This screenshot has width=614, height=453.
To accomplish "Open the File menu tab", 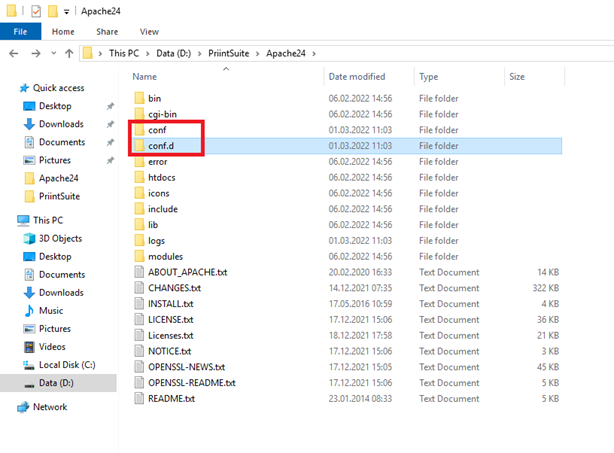I will pos(20,32).
